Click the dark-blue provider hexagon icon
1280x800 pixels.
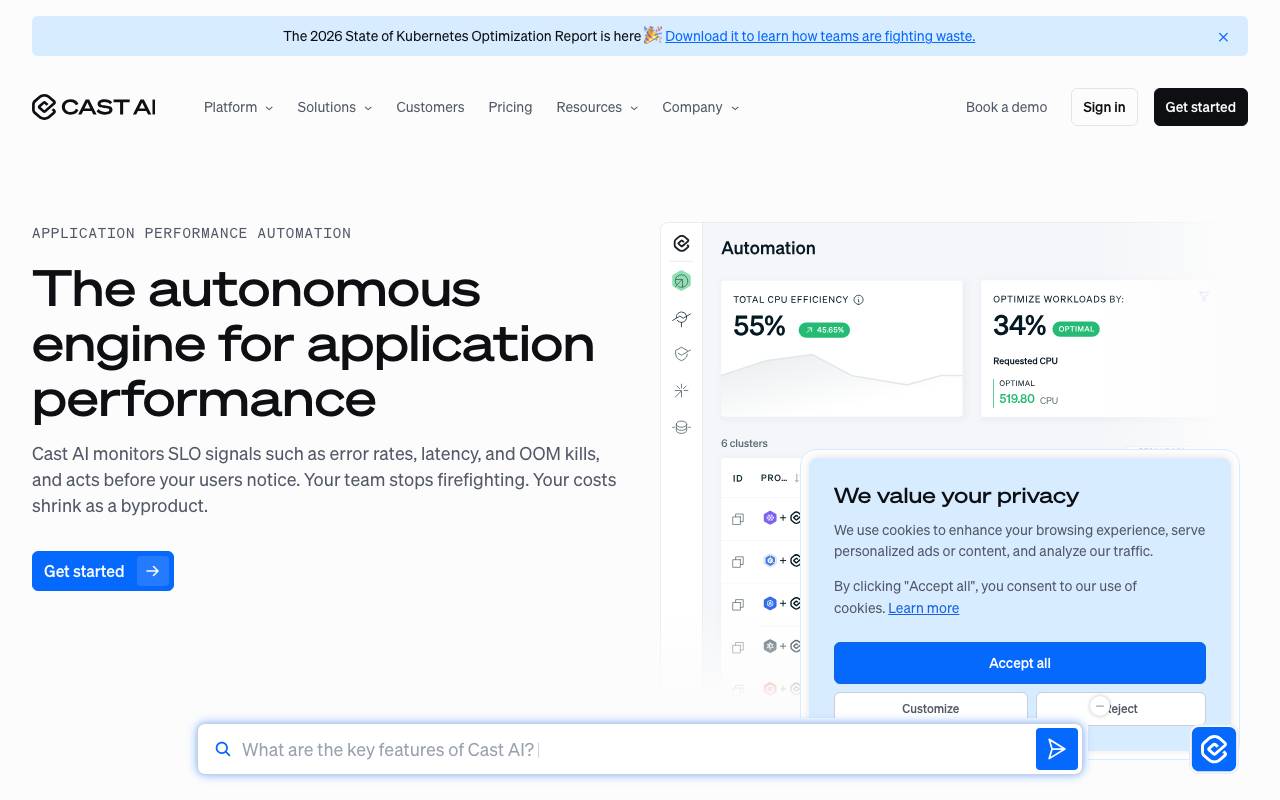tap(770, 603)
